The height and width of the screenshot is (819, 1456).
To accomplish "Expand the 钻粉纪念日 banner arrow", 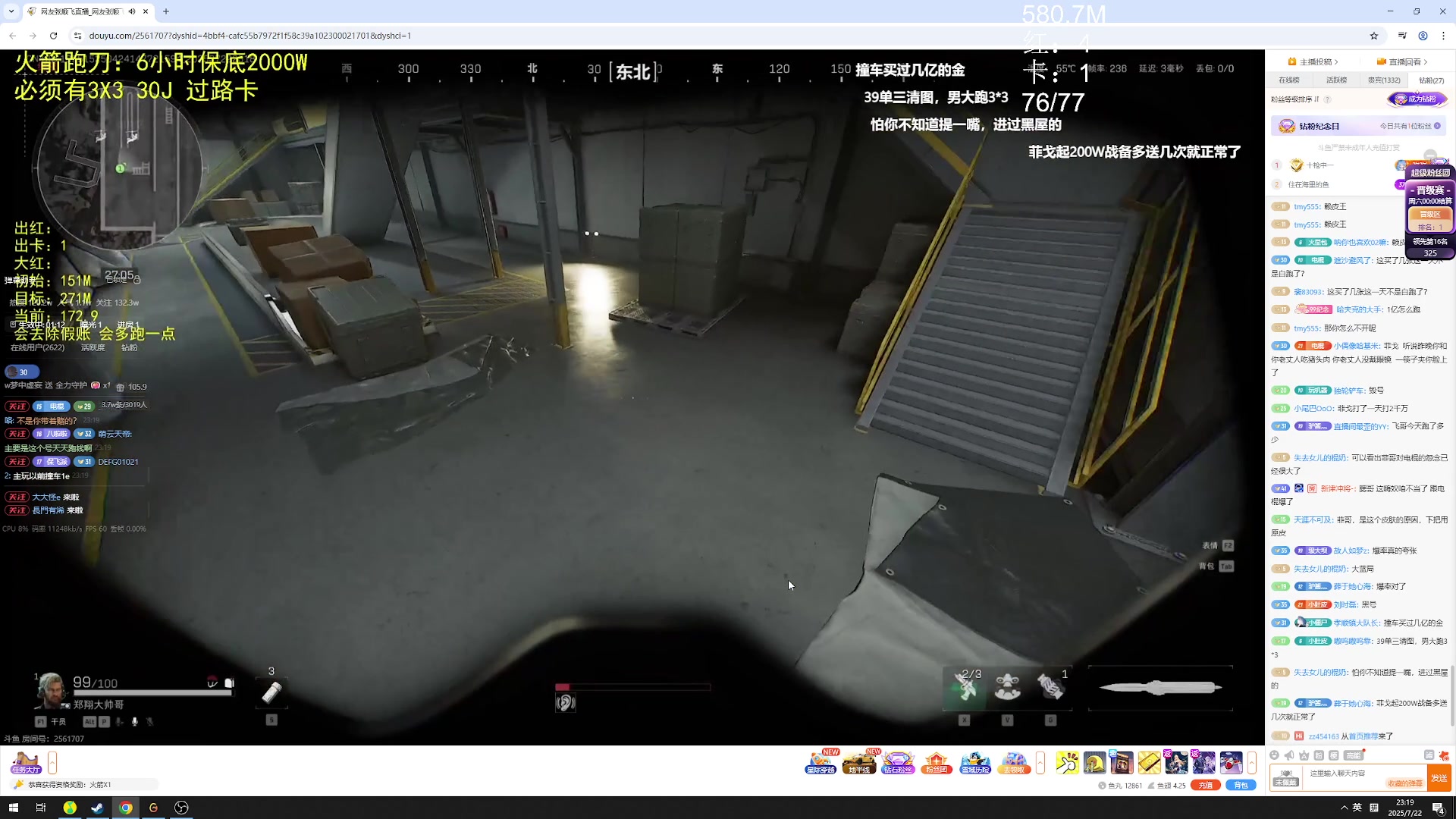I will (x=1437, y=126).
